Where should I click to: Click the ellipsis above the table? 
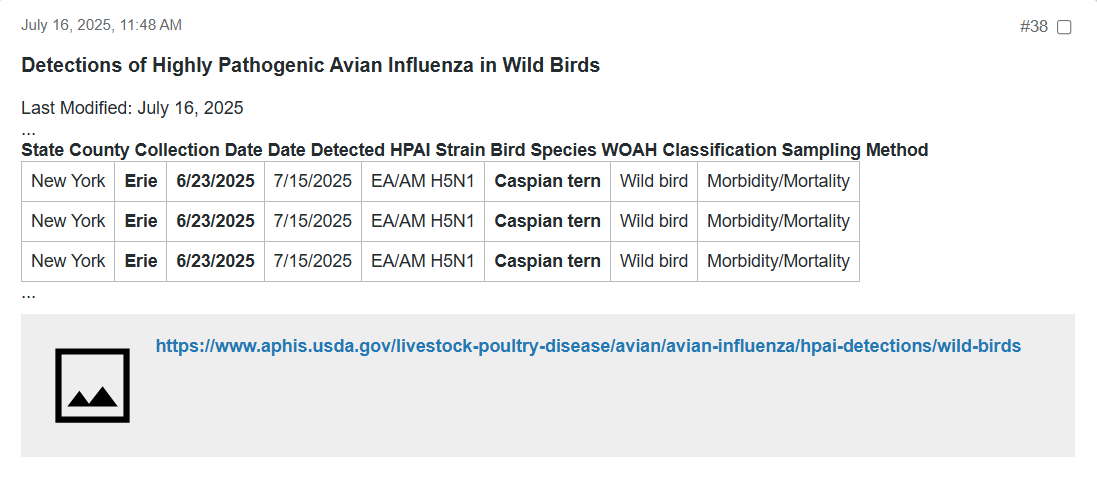tap(28, 131)
